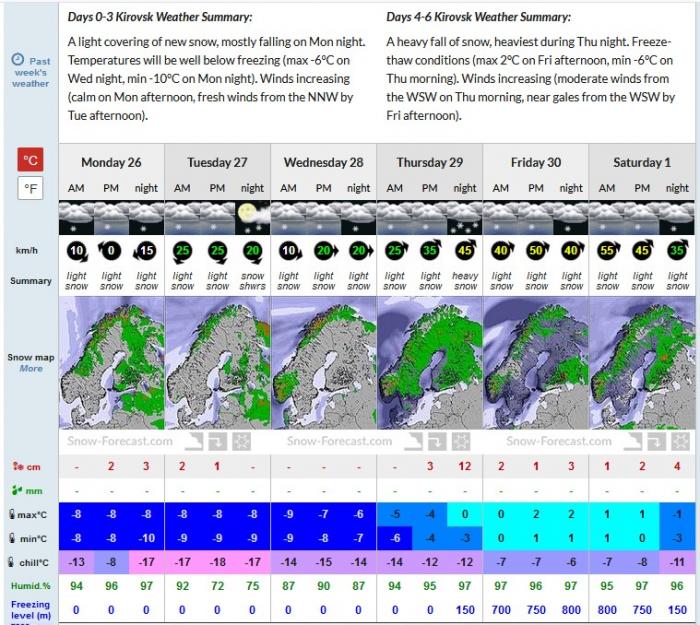Screen dimensions: 700x625
Task: Click the Humid.% row label
Action: [31, 586]
